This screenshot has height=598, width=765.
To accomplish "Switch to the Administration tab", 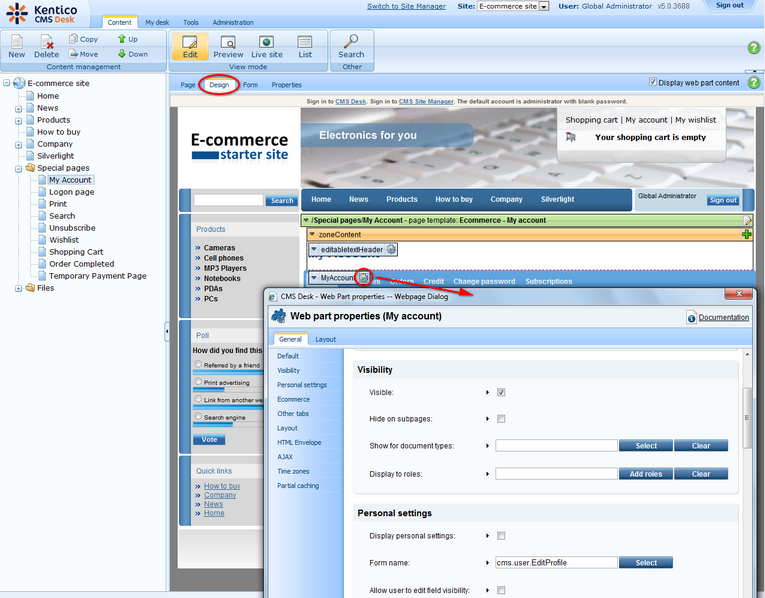I will pos(233,22).
